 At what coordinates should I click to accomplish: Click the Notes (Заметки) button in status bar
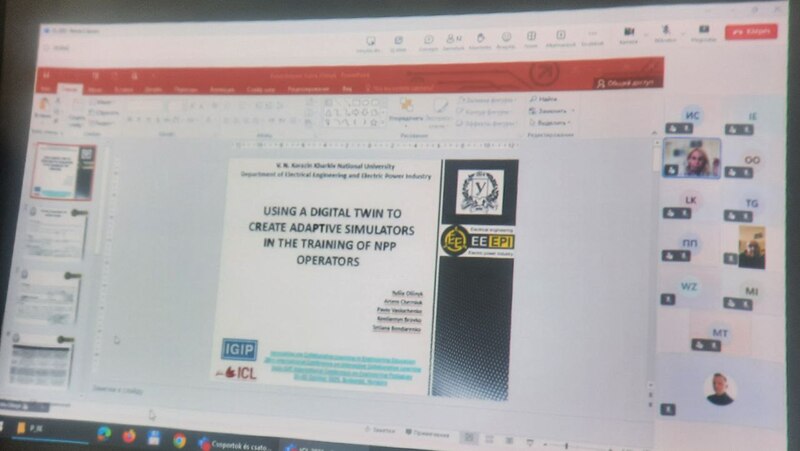click(379, 430)
